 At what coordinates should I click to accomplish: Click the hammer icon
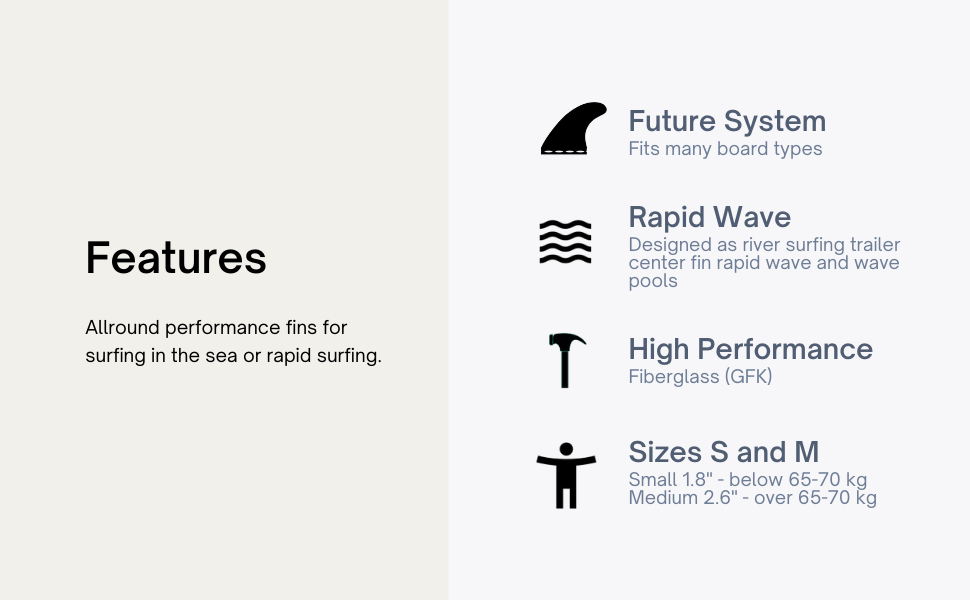tap(567, 361)
